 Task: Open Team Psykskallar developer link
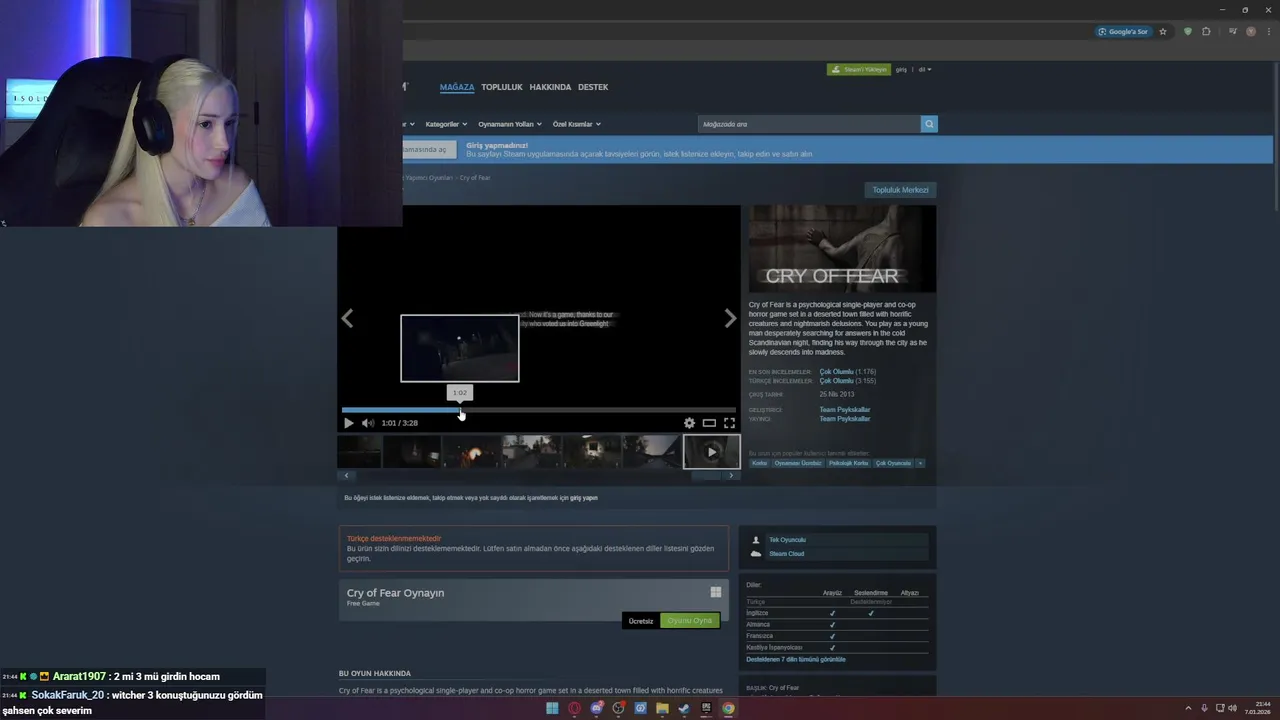point(845,410)
